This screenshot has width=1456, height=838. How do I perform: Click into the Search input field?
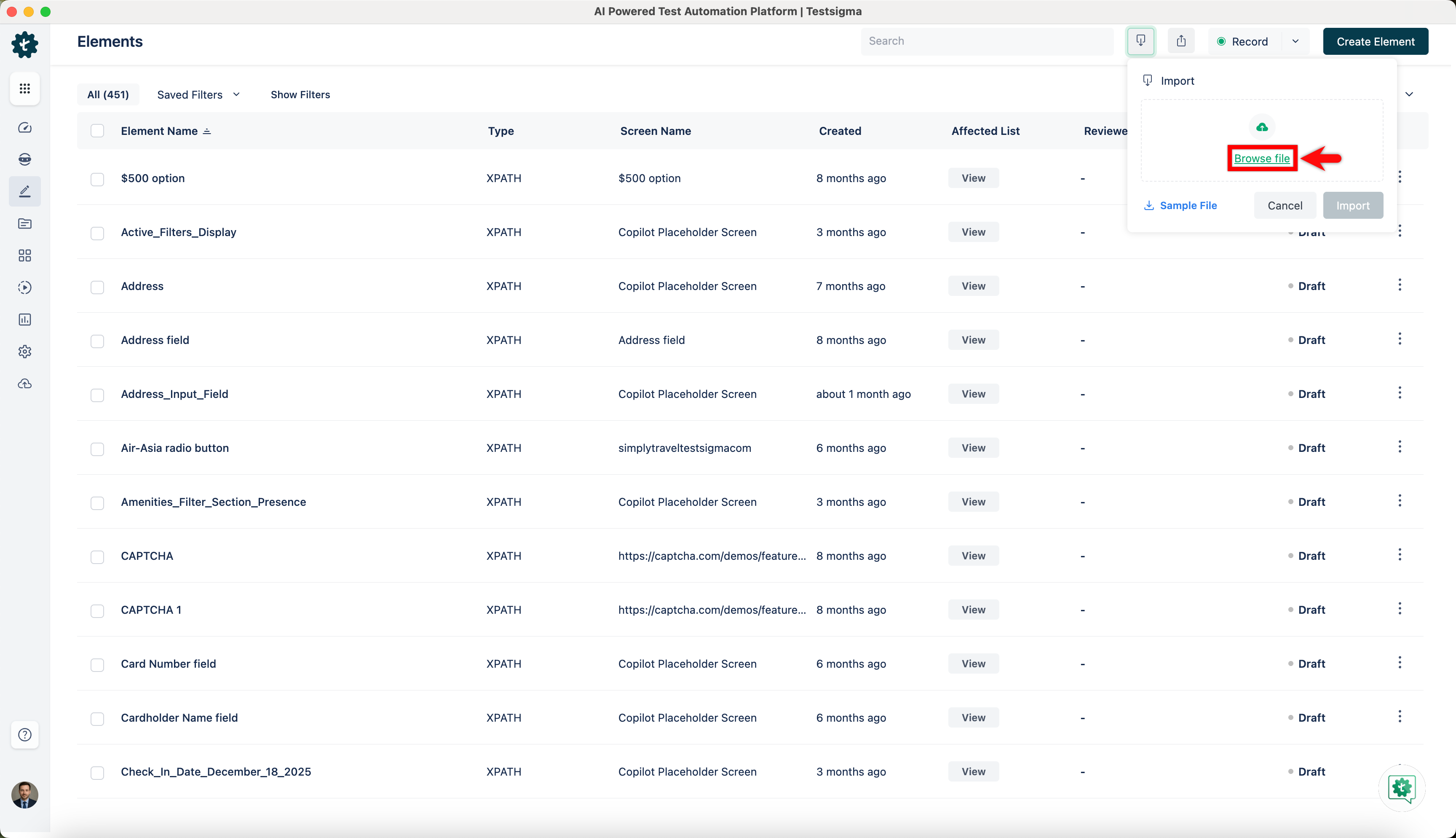986,41
